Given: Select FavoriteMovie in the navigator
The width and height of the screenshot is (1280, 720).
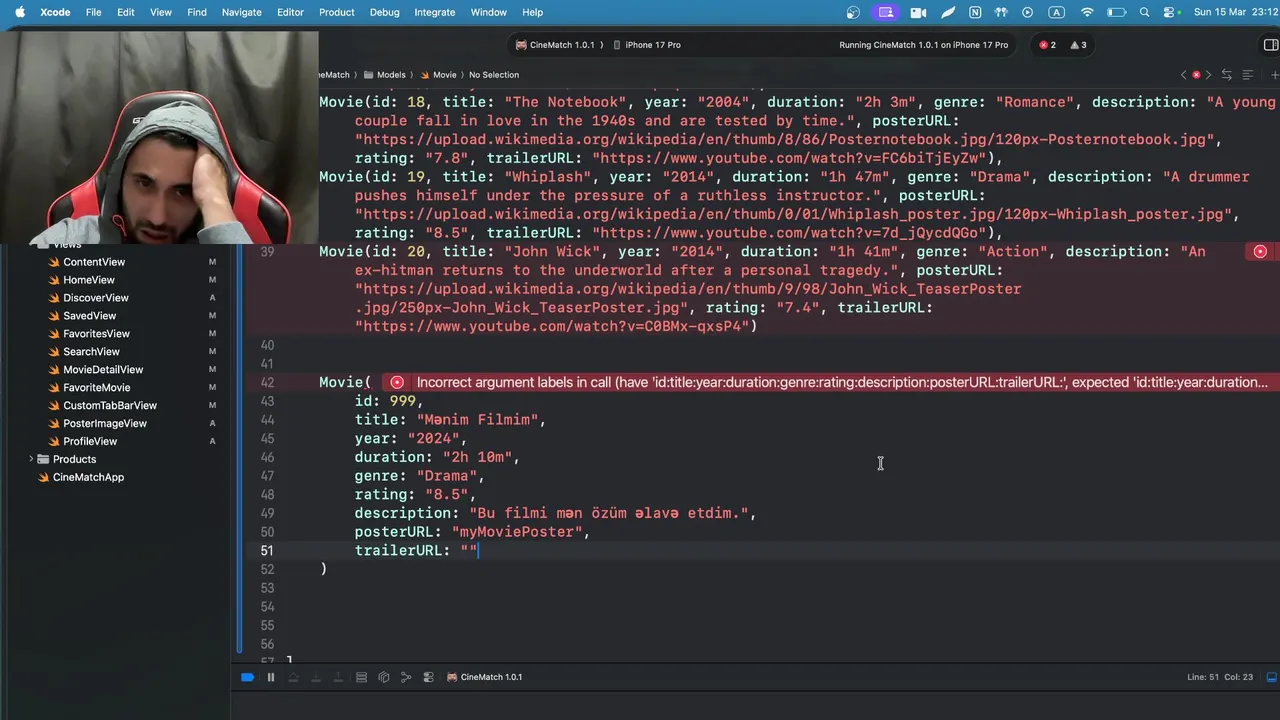Looking at the screenshot, I should point(97,388).
